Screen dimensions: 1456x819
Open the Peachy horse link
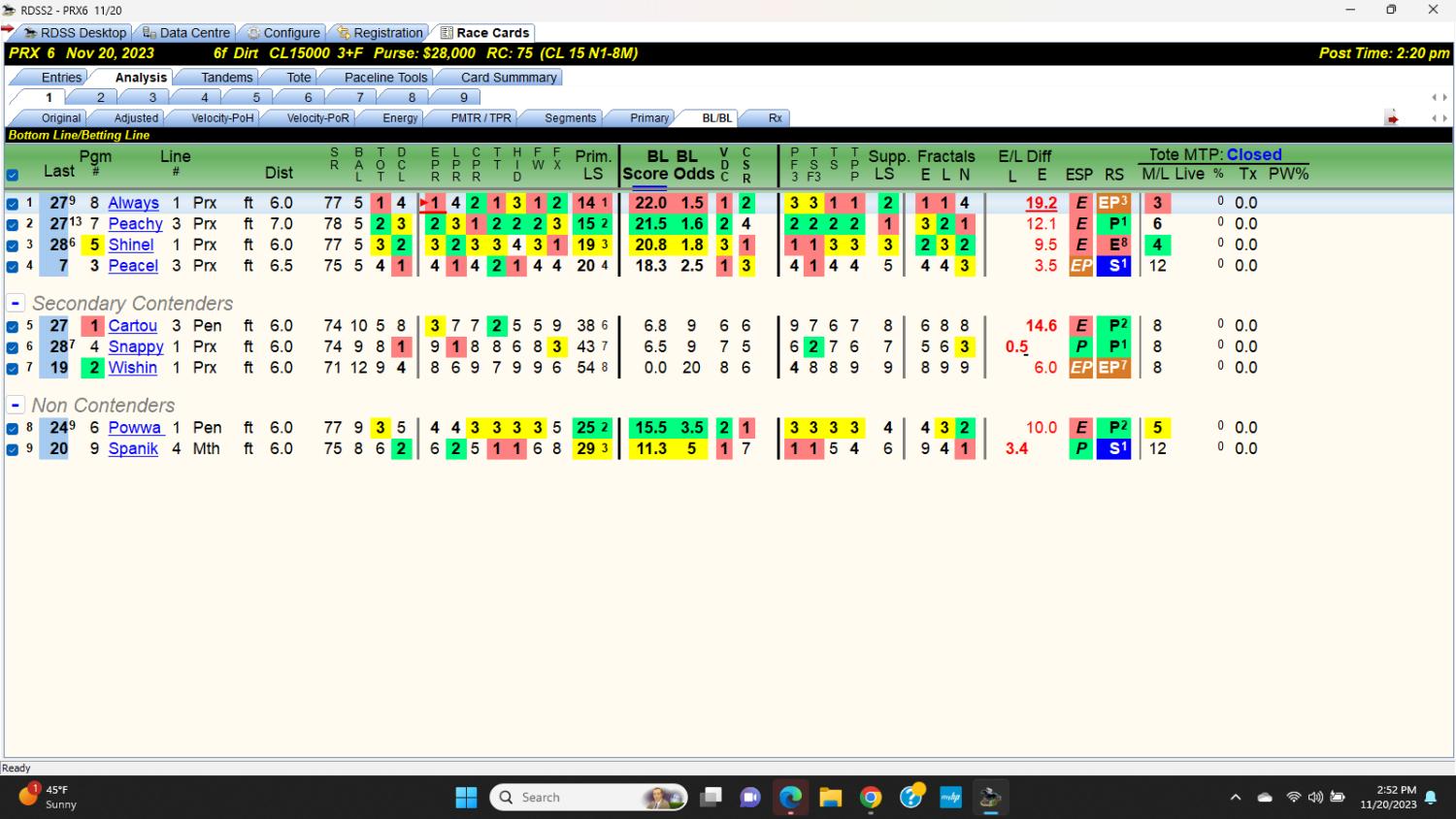tap(135, 224)
